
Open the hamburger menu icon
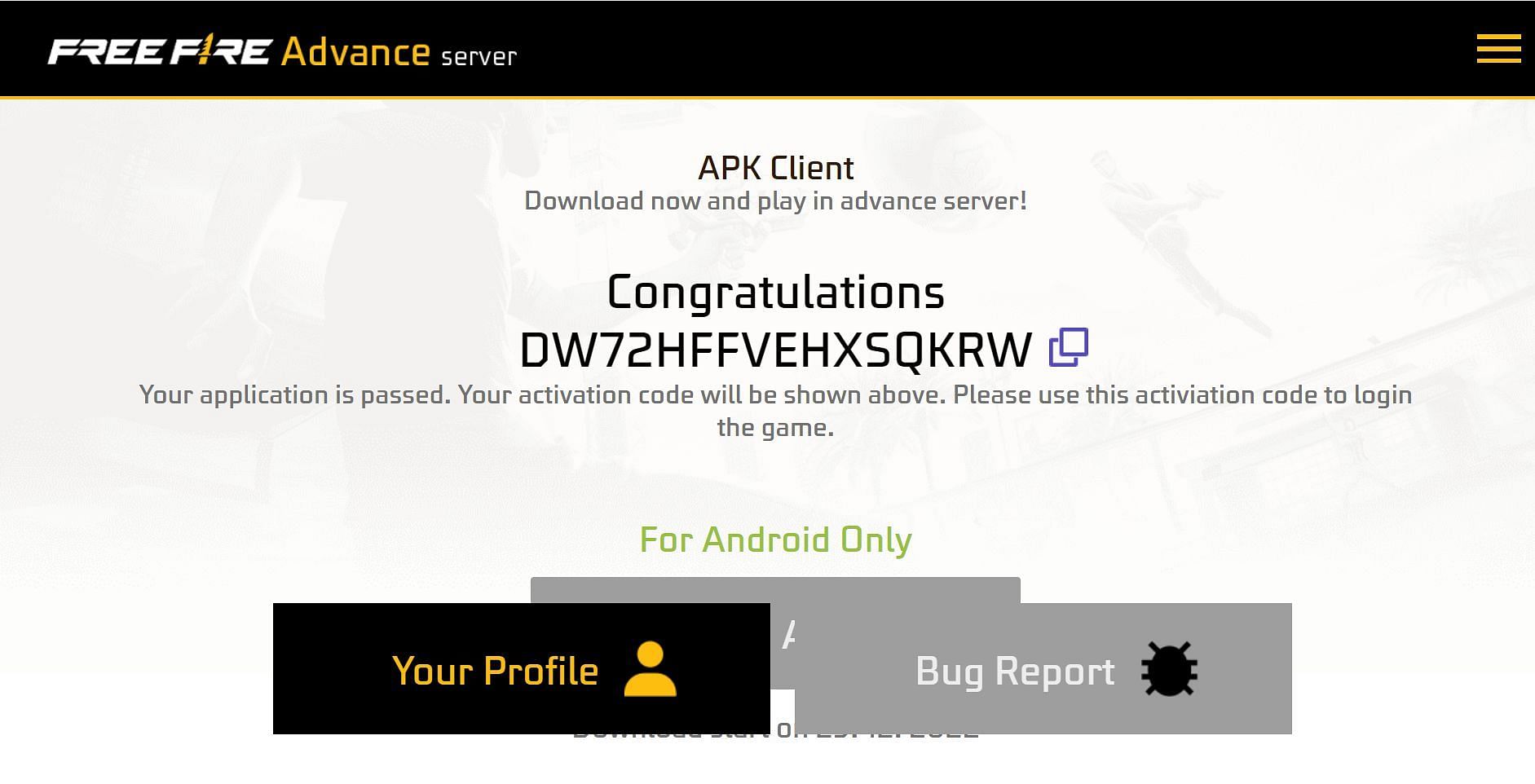click(1498, 49)
